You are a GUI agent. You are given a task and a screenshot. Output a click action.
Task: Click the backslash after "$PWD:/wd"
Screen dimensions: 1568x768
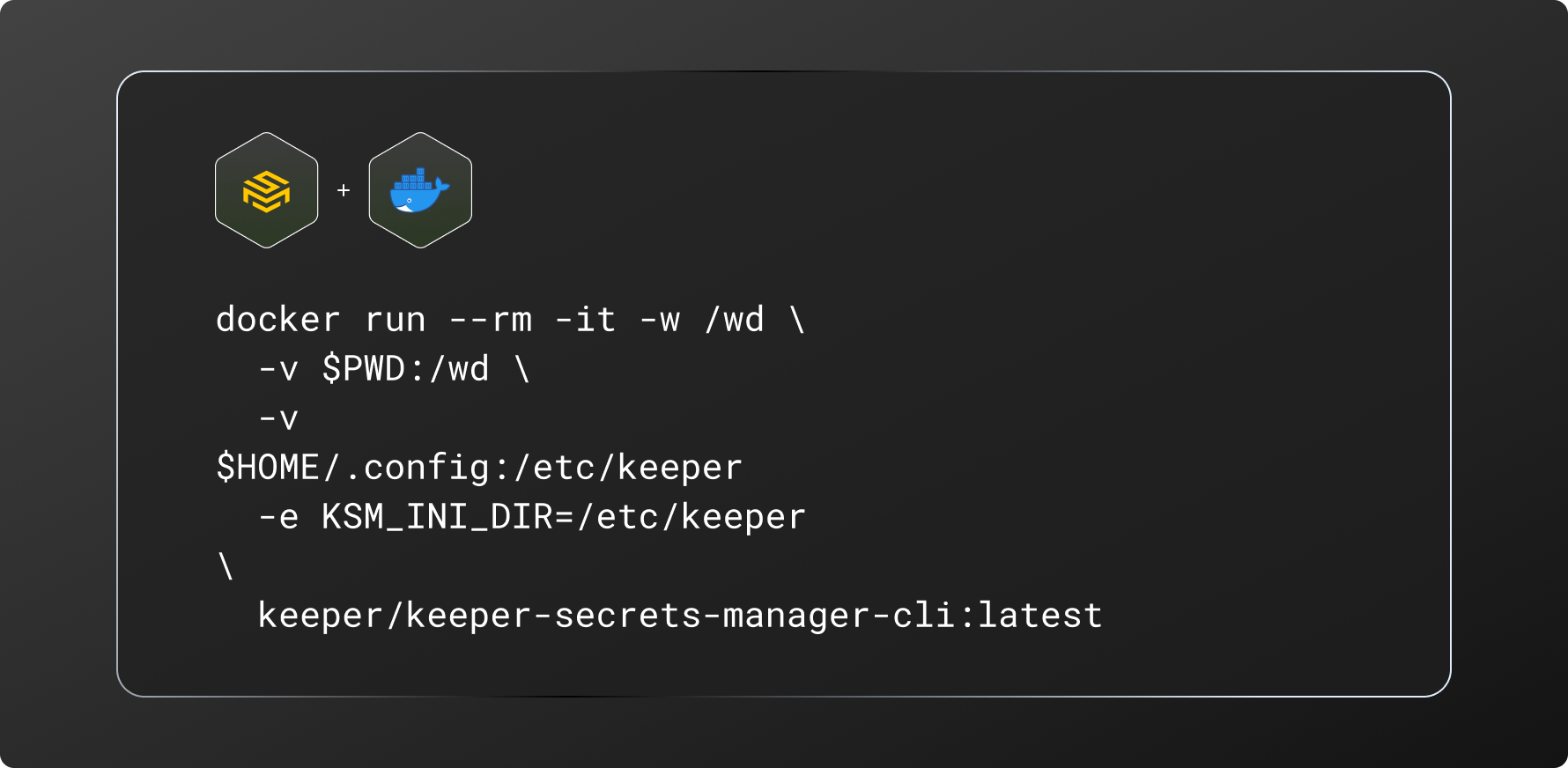pyautogui.click(x=522, y=369)
